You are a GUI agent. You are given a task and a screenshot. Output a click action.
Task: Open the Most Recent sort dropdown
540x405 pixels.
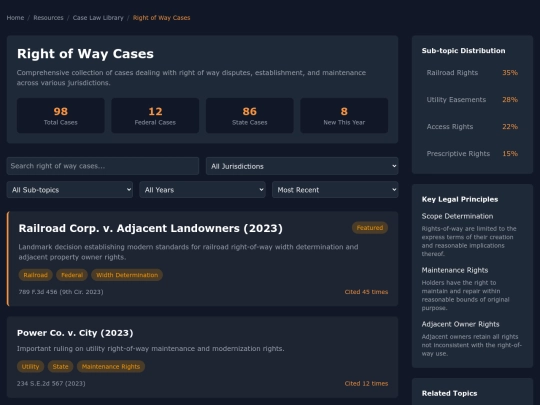[335, 190]
